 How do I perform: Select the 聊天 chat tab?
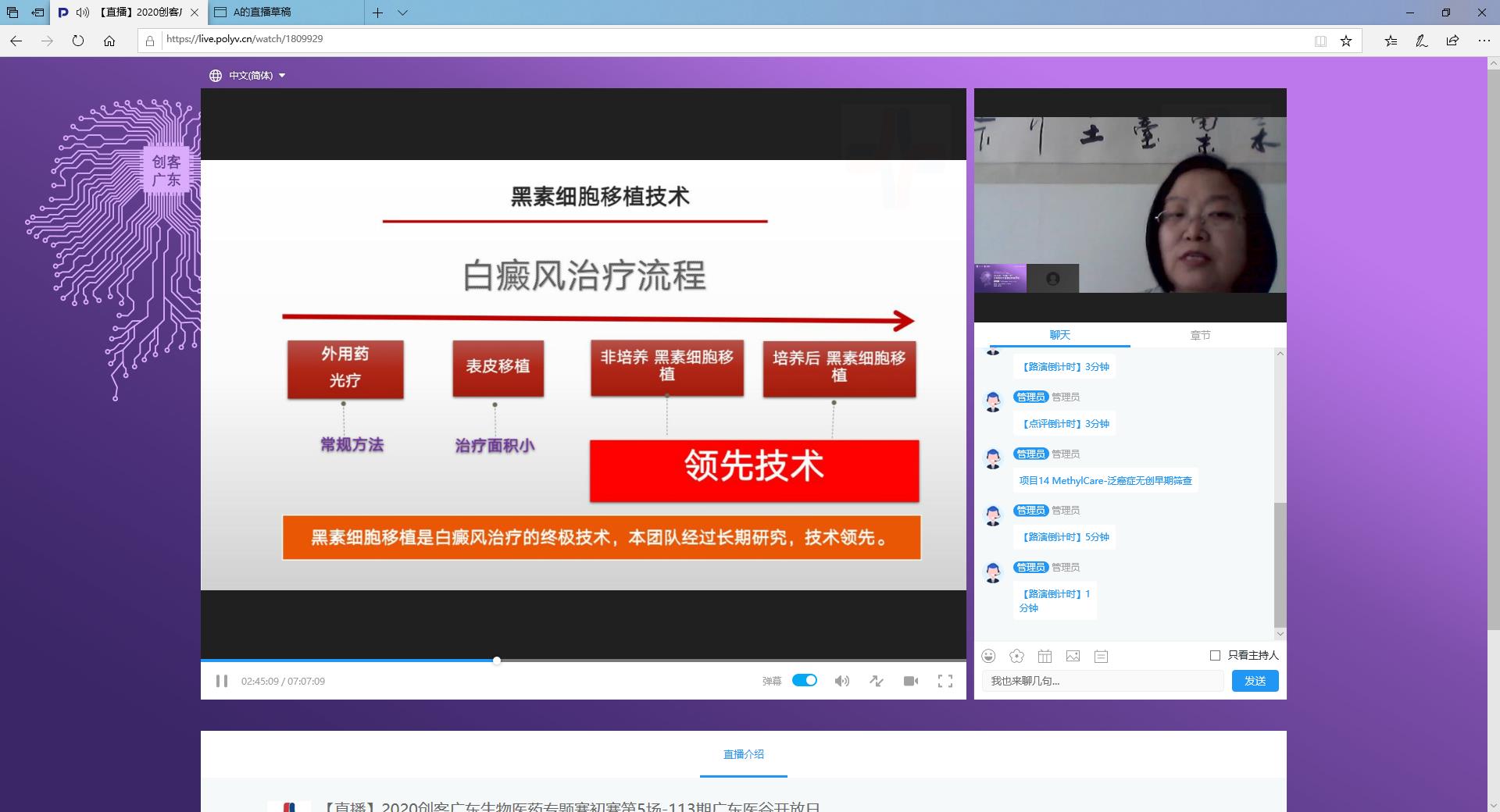1059,334
